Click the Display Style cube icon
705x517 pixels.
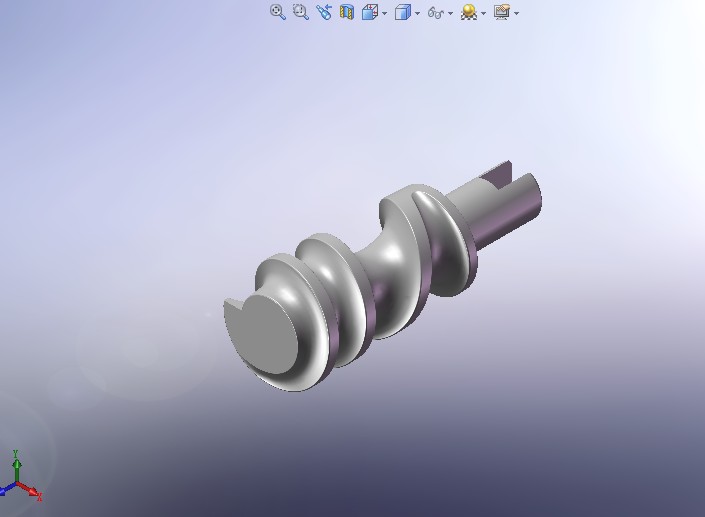click(402, 12)
